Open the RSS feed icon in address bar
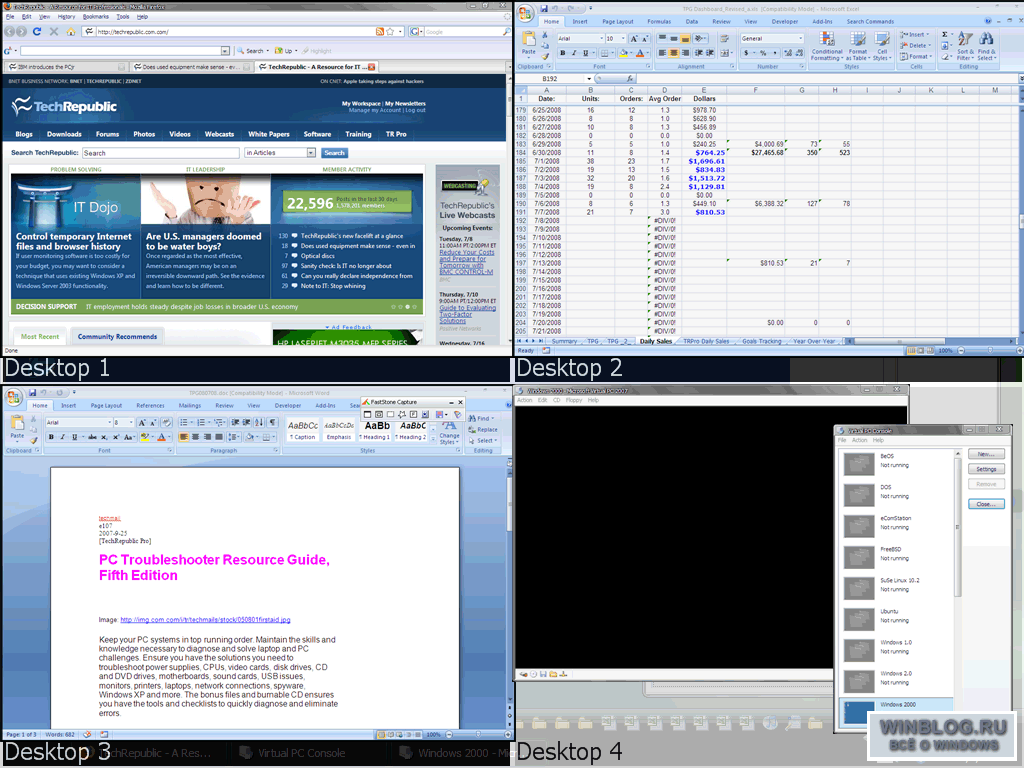The height and width of the screenshot is (768, 1024). (379, 31)
